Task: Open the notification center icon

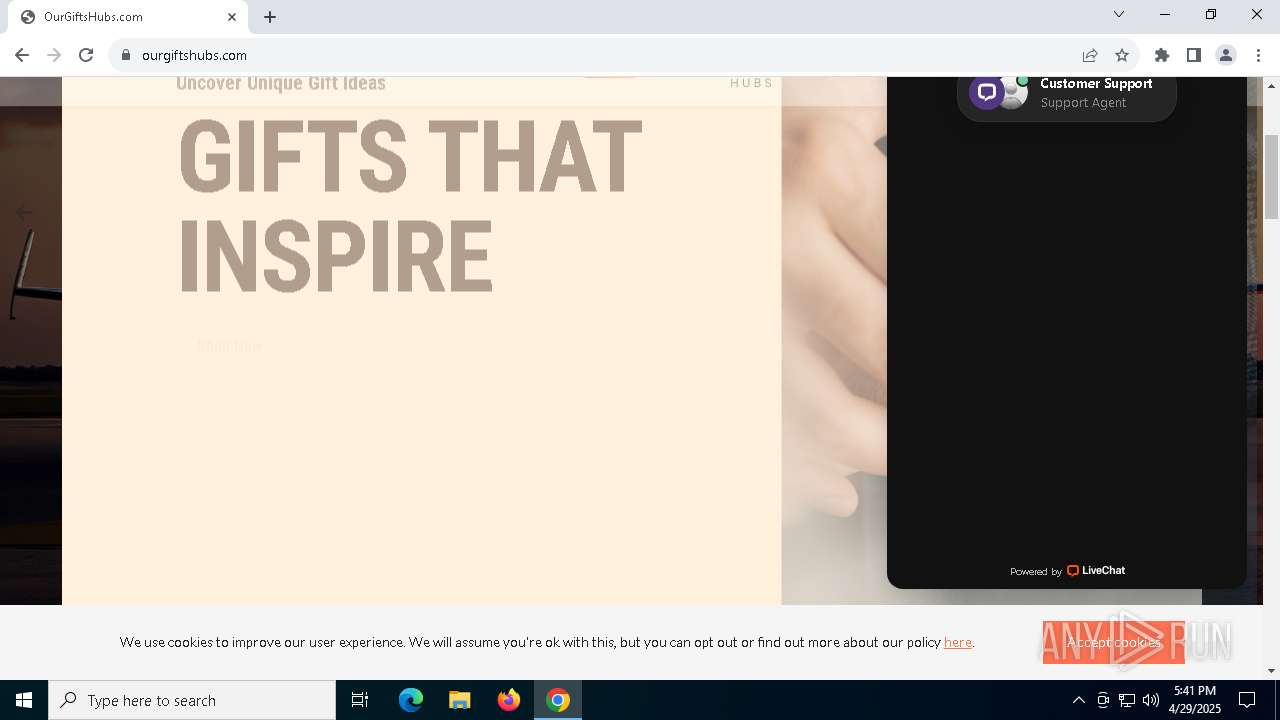Action: click(x=1247, y=700)
